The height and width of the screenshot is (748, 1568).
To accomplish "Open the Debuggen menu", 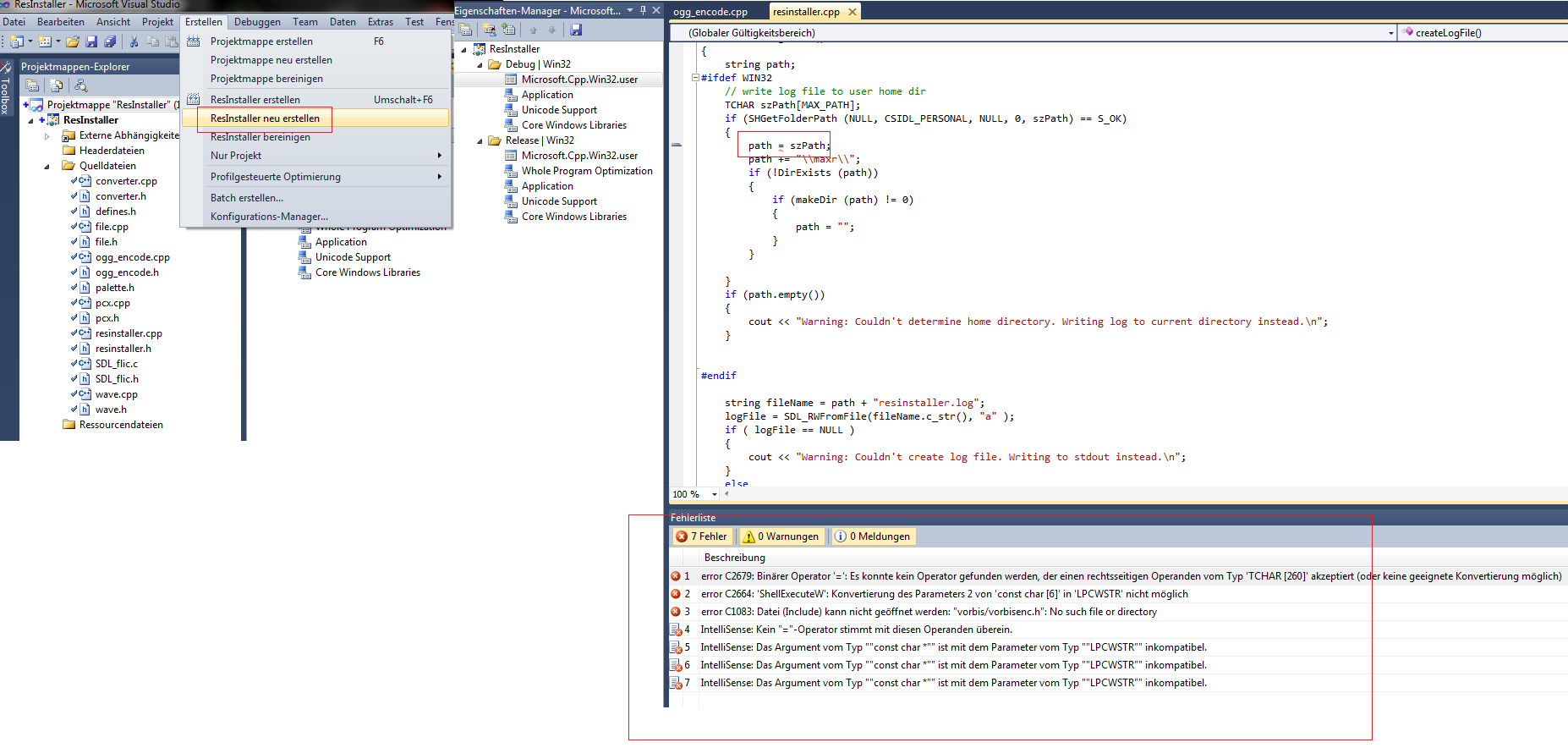I will click(x=257, y=22).
